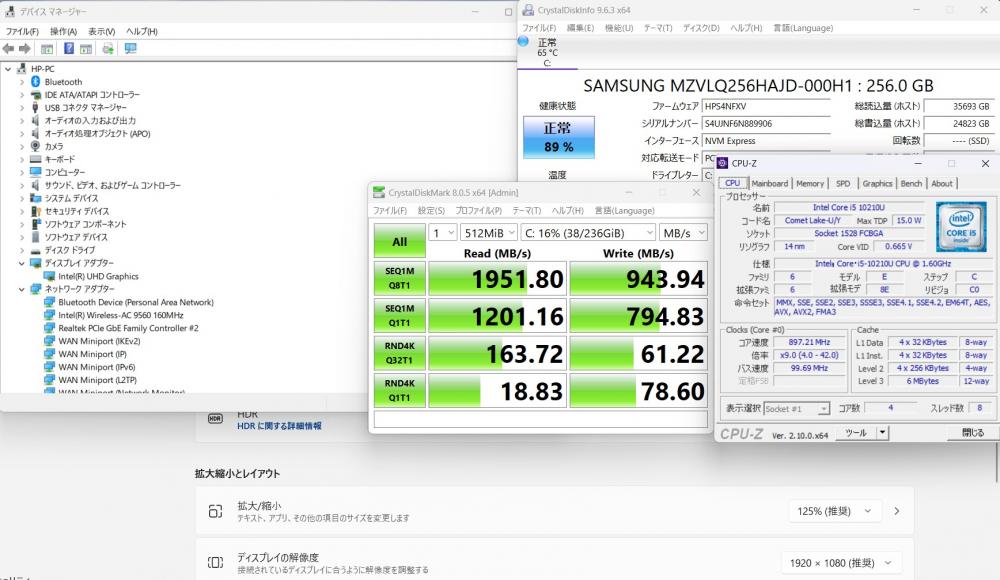Open the 操作(A) menu in Device Manager
The height and width of the screenshot is (580, 1000).
coord(63,31)
